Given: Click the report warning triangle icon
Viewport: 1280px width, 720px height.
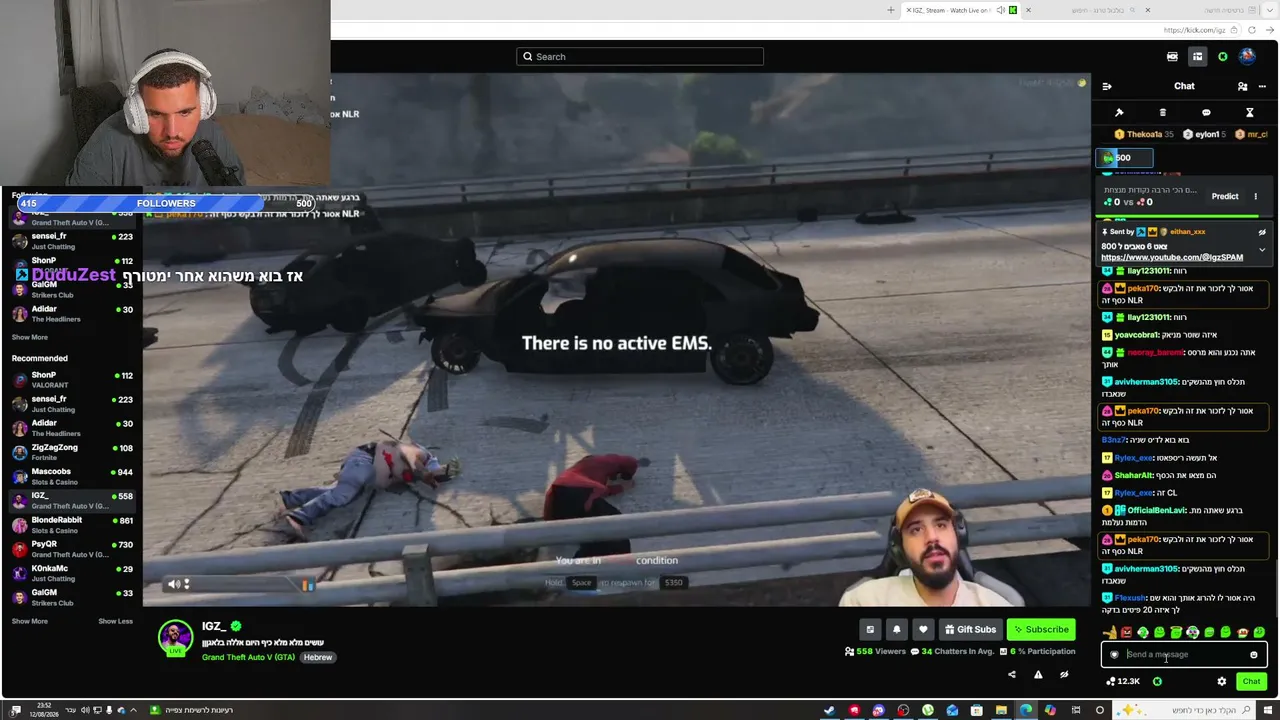Looking at the screenshot, I should click(x=1038, y=675).
